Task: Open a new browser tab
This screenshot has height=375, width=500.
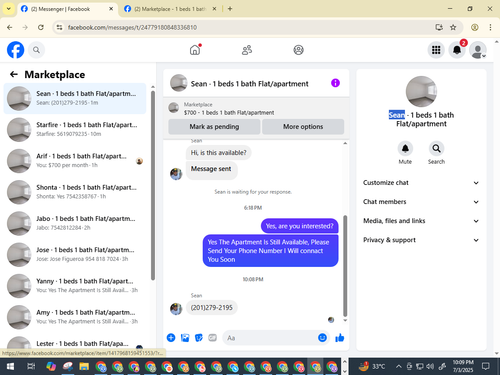Action: click(x=230, y=9)
